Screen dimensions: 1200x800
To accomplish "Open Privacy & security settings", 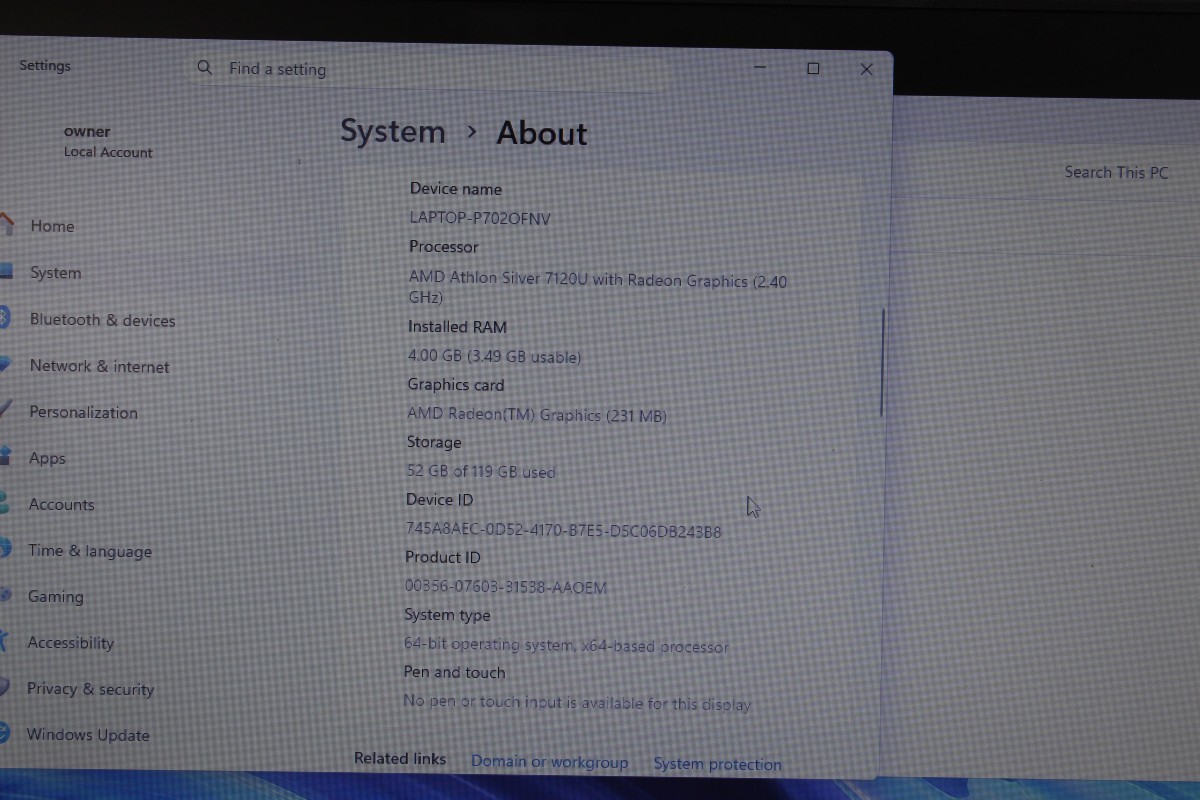I will coord(90,689).
